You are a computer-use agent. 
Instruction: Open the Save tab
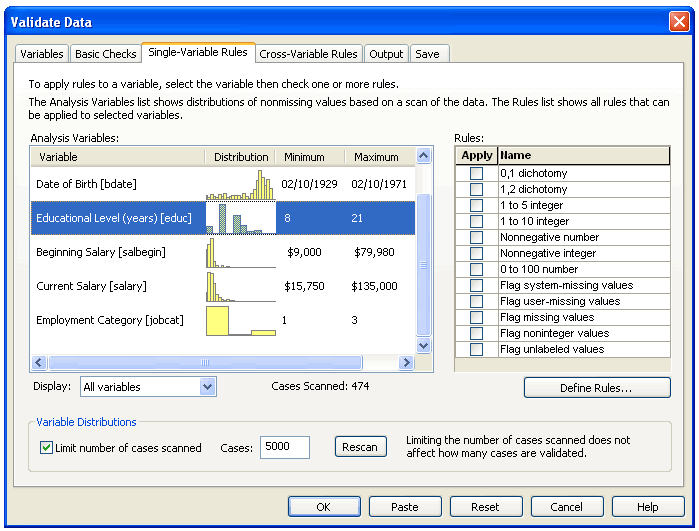(428, 54)
